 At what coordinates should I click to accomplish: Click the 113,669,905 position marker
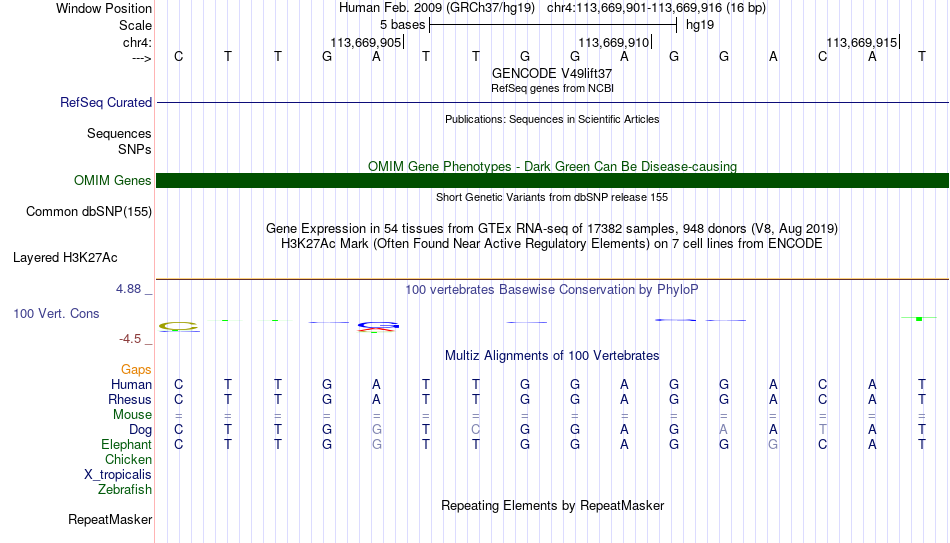point(367,42)
